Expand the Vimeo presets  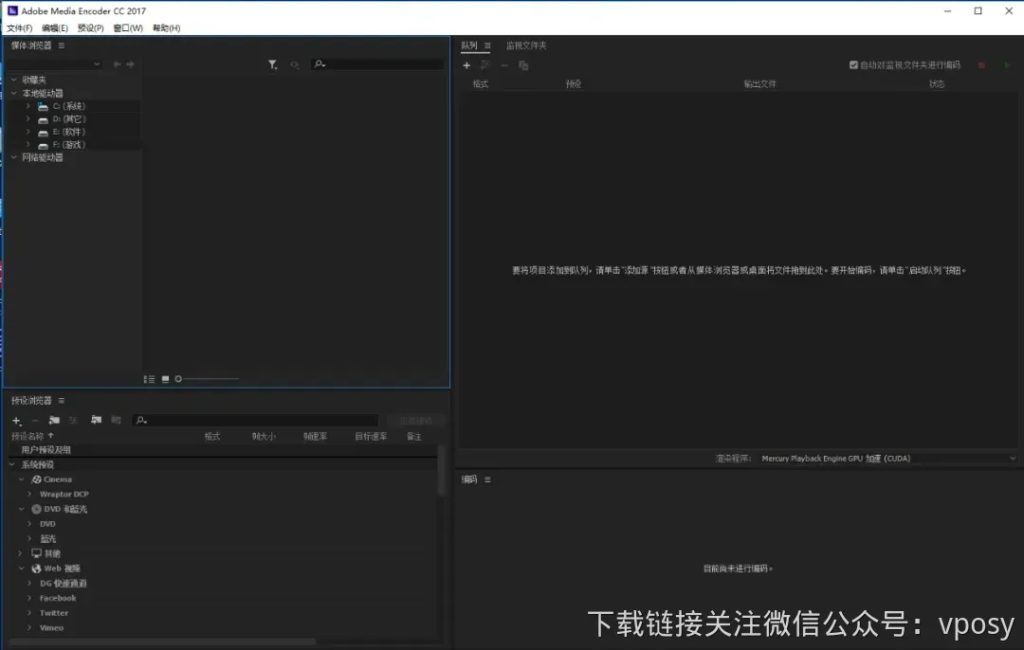click(x=29, y=628)
